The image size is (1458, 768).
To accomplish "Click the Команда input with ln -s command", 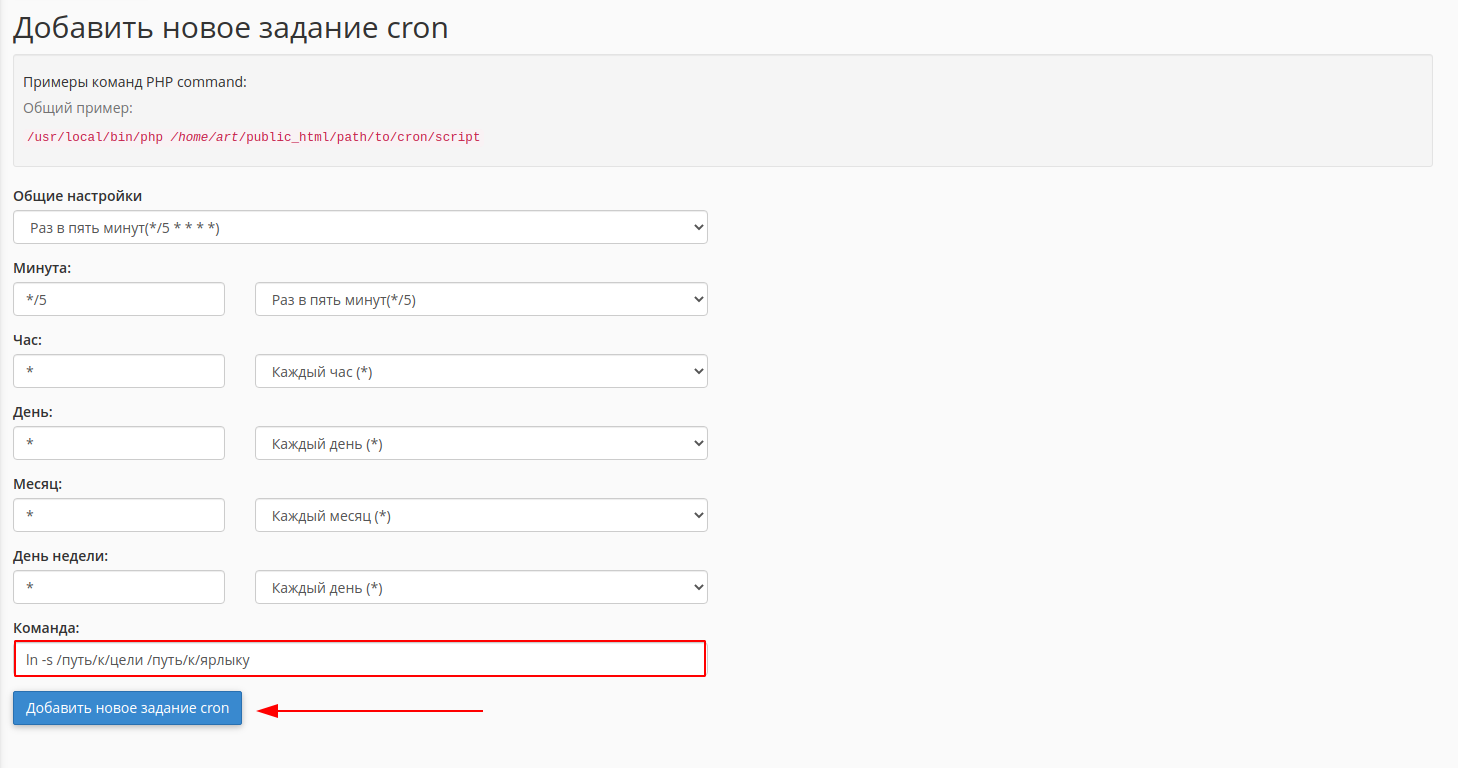I will coord(360,659).
